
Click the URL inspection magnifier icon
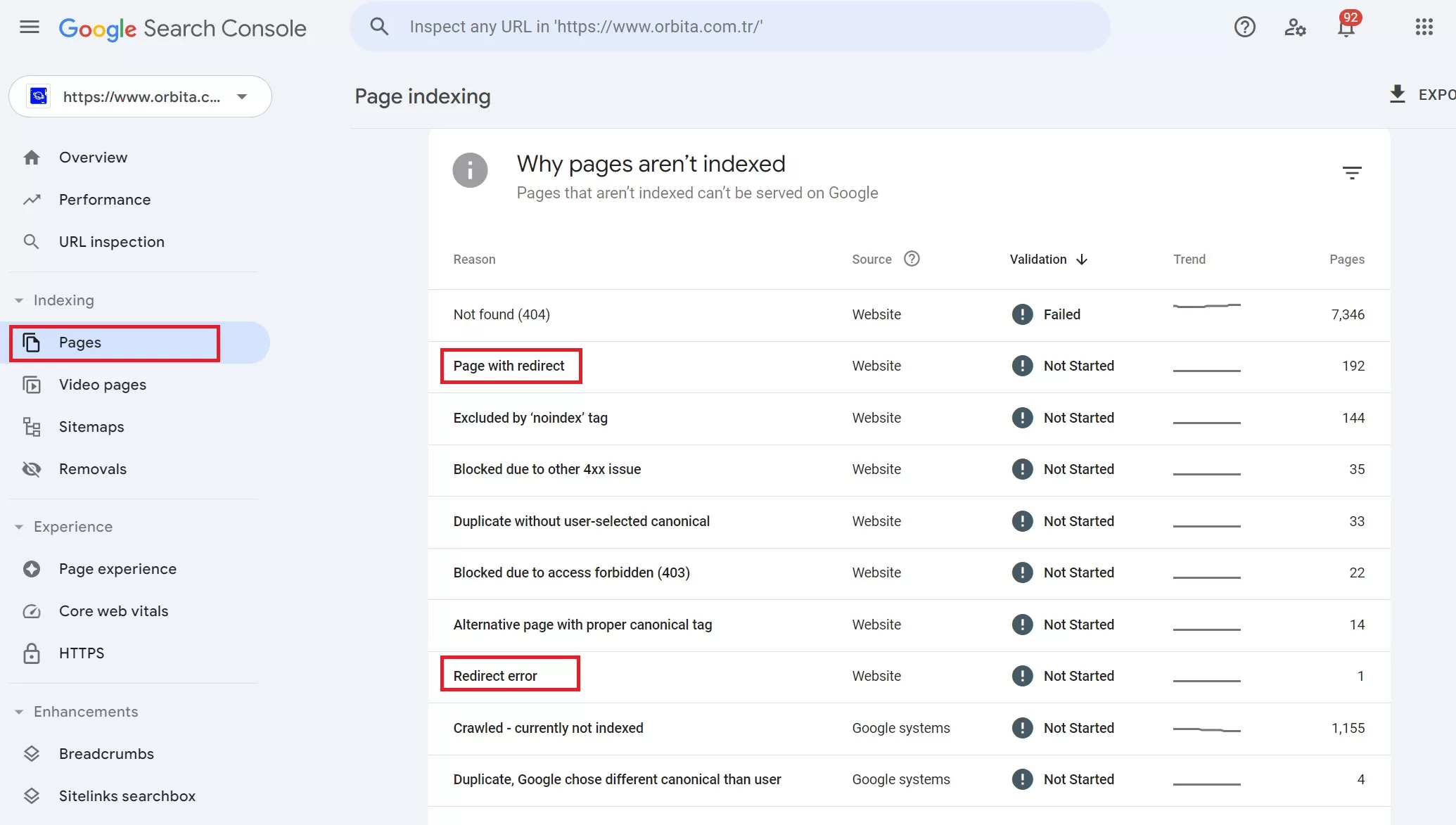pyautogui.click(x=32, y=242)
